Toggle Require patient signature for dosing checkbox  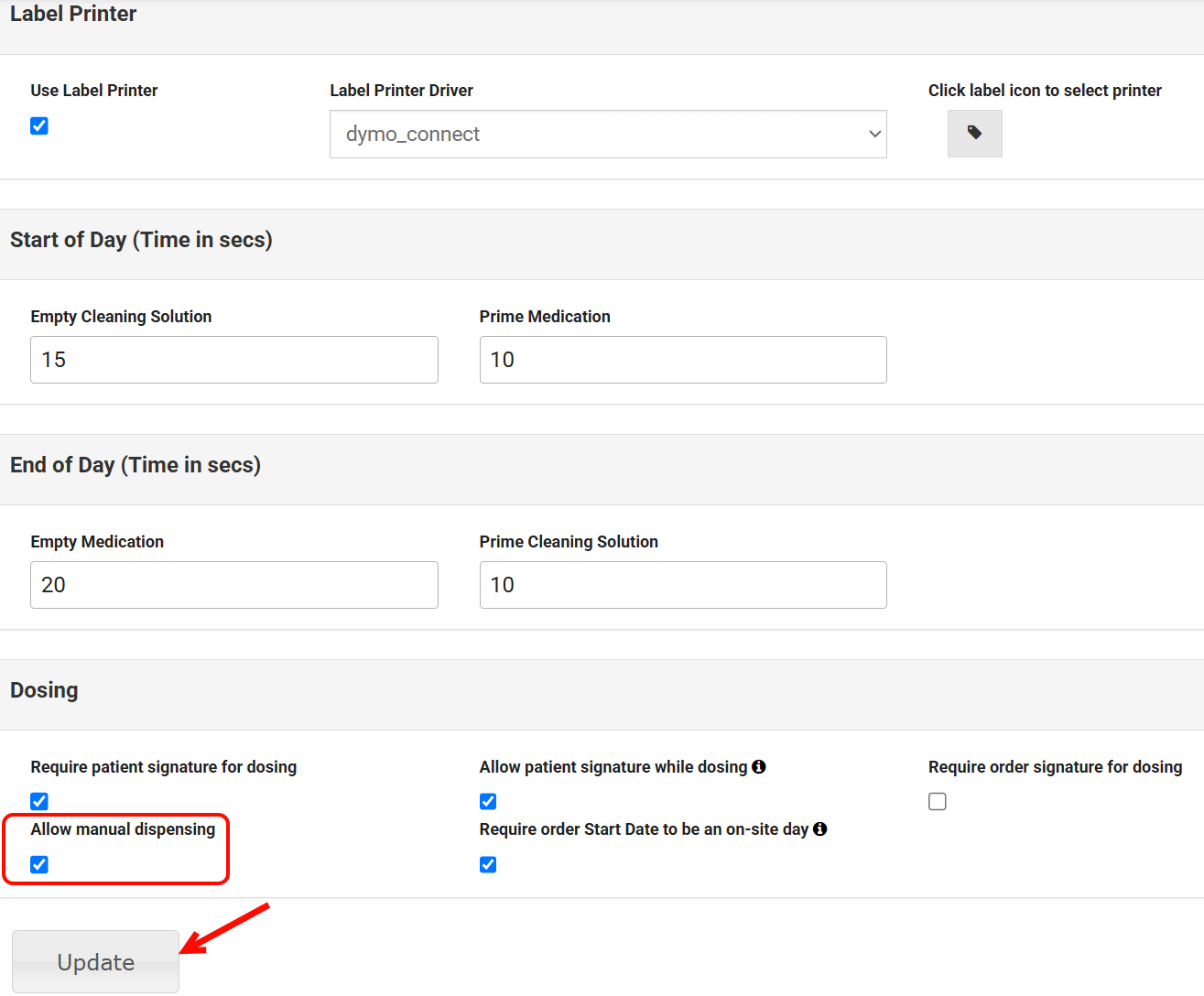pos(39,801)
